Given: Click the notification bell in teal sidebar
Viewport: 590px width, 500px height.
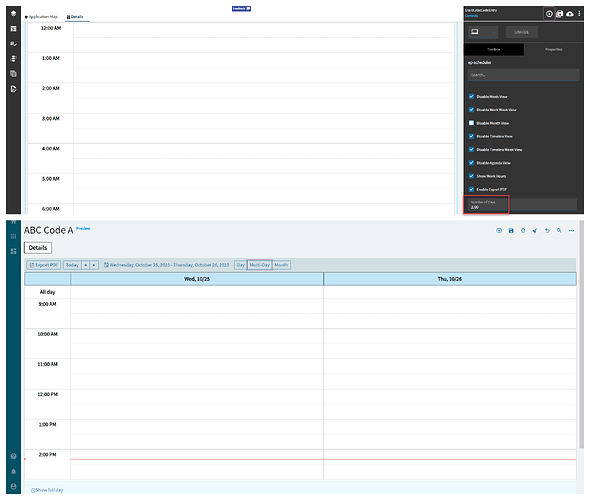Looking at the screenshot, I should click(x=14, y=471).
